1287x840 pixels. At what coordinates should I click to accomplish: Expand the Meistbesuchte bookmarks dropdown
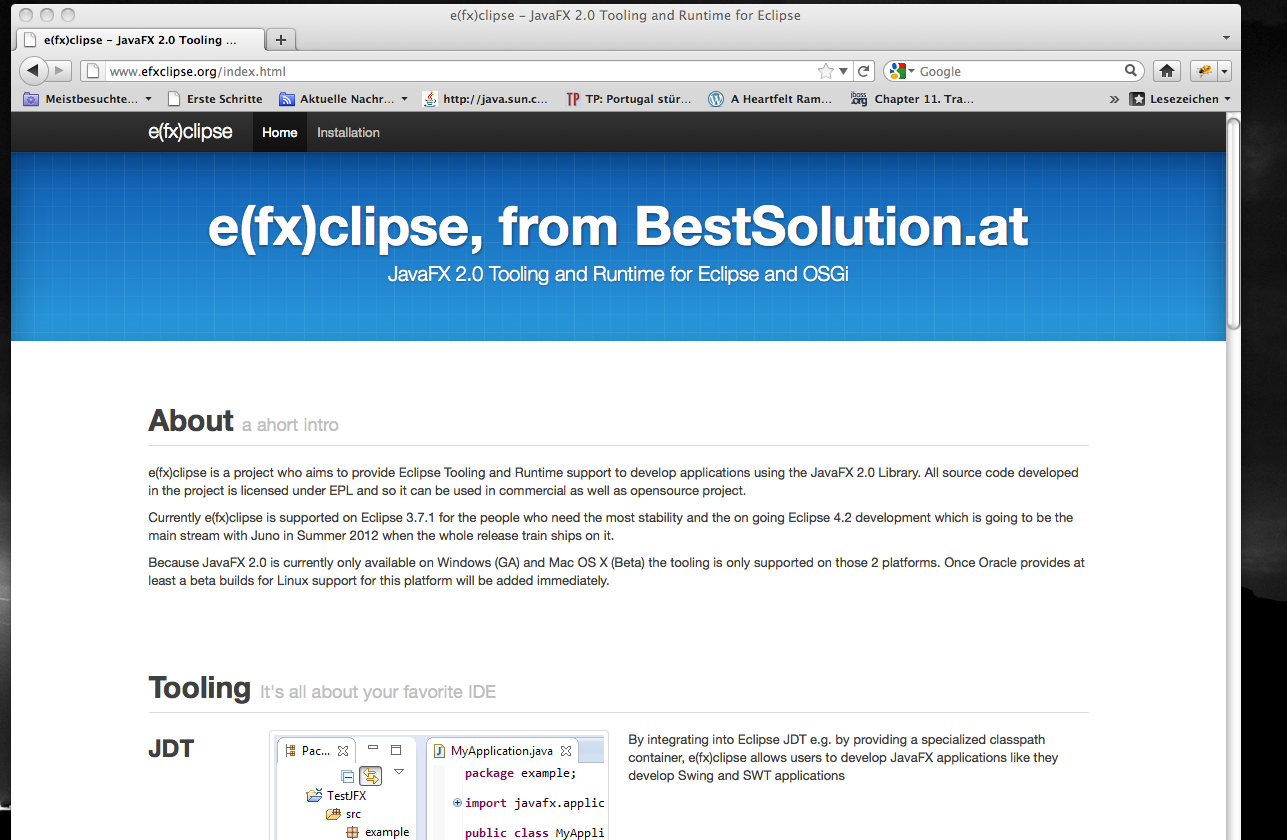pos(148,99)
